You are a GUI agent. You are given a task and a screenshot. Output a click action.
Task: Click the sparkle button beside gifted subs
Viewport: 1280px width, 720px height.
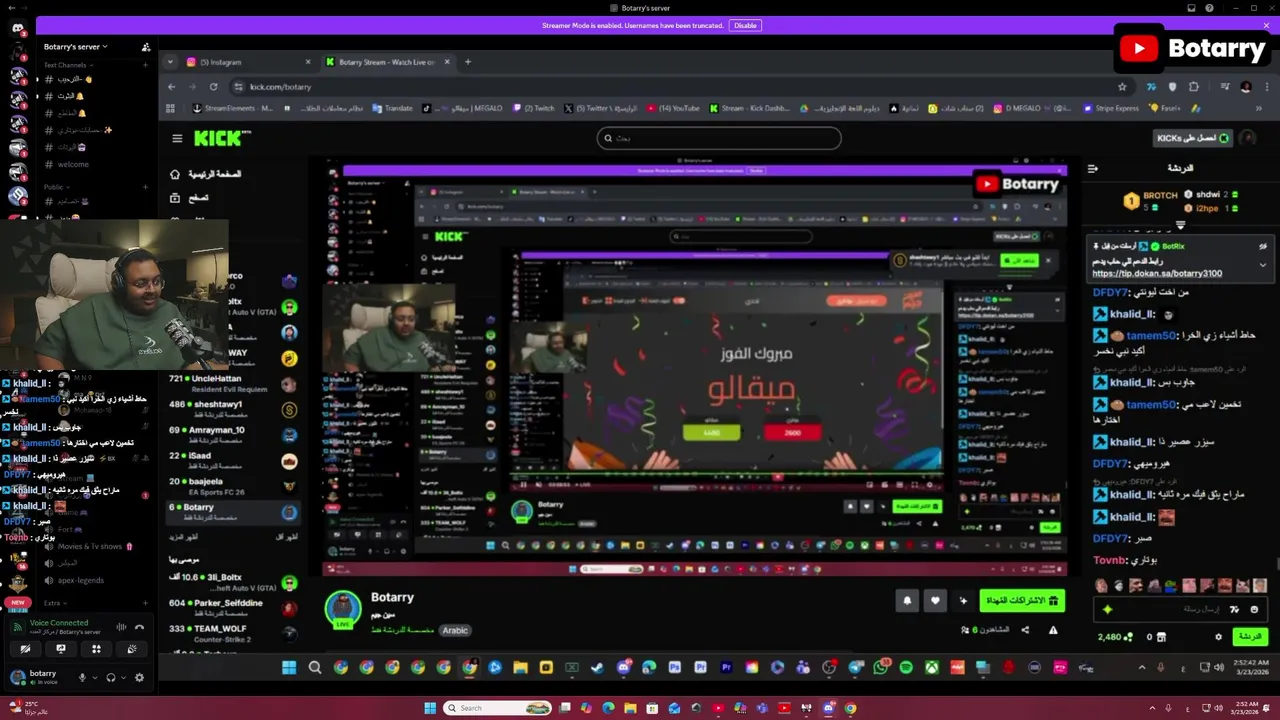[x=963, y=600]
